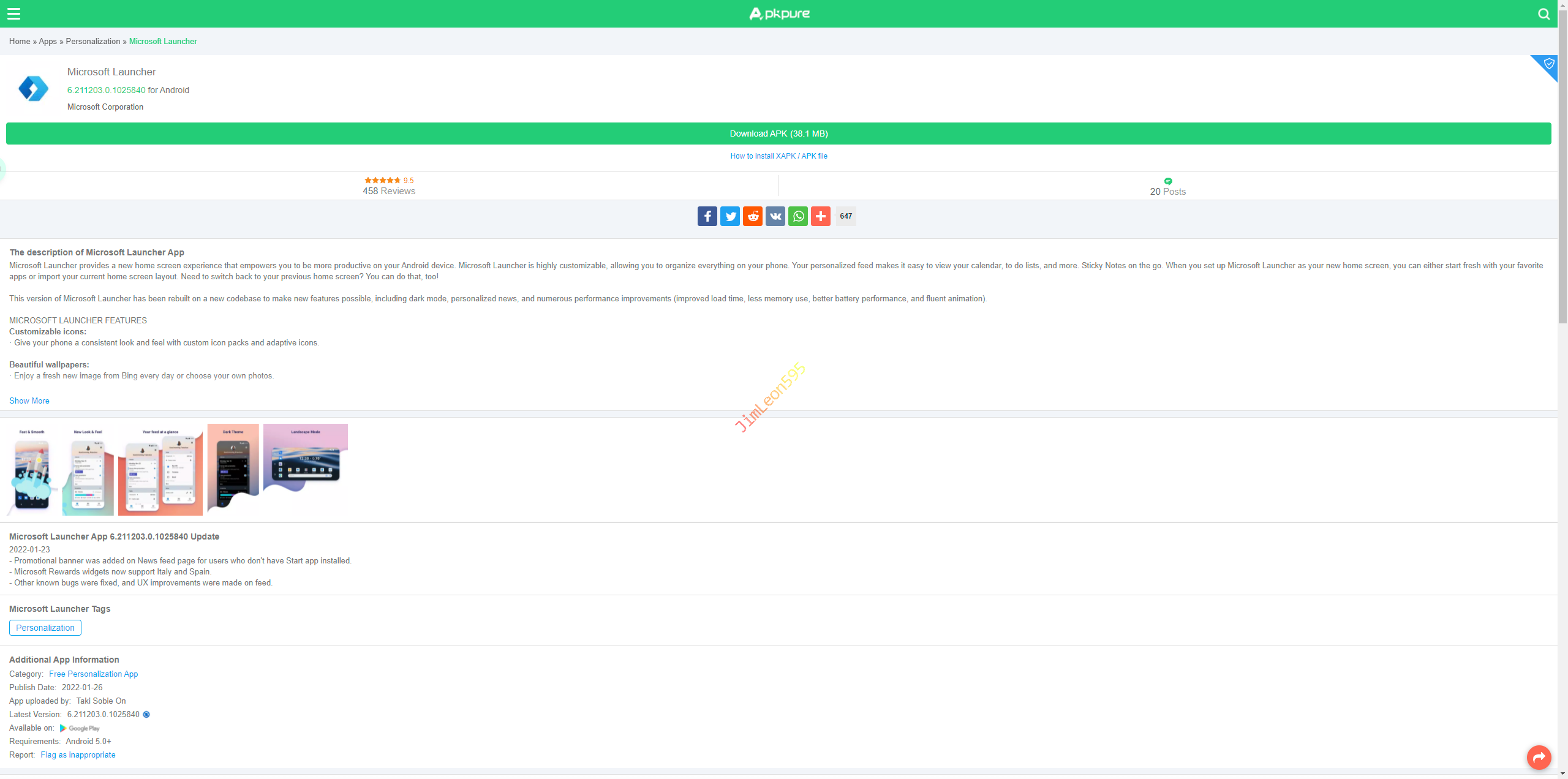The width and height of the screenshot is (1568, 779).
Task: Share on Twitter
Action: click(x=729, y=216)
